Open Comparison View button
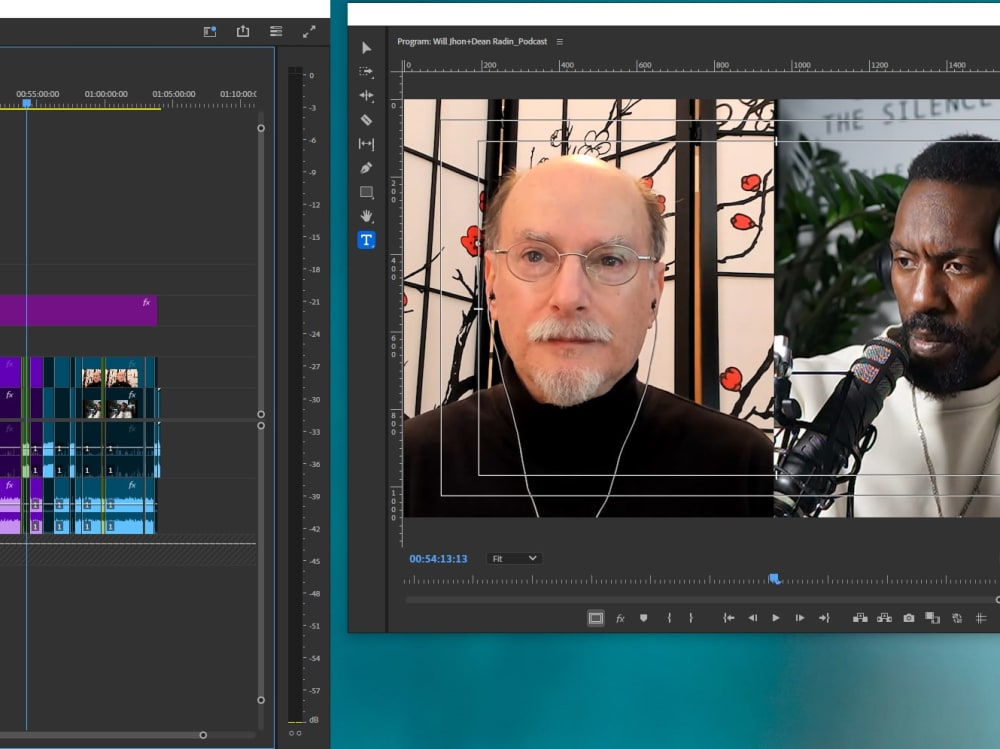The width and height of the screenshot is (1000, 749). [x=932, y=618]
